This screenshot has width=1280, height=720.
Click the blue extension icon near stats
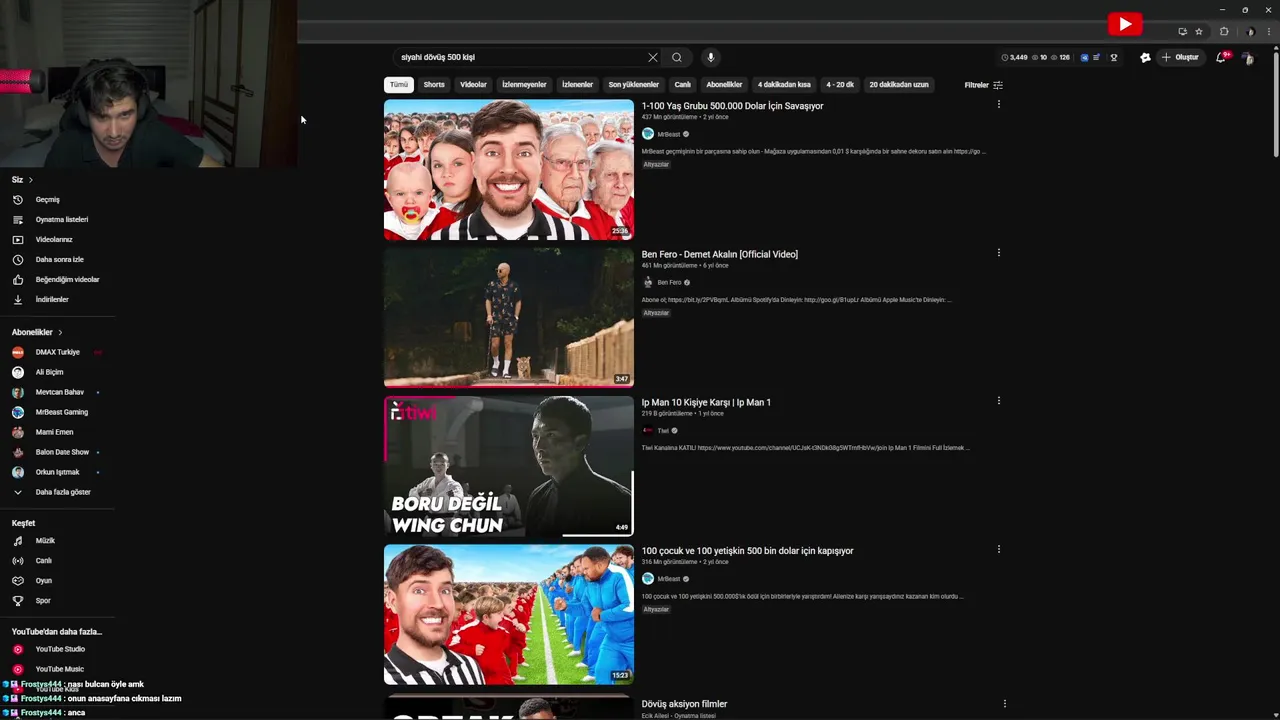point(1084,57)
